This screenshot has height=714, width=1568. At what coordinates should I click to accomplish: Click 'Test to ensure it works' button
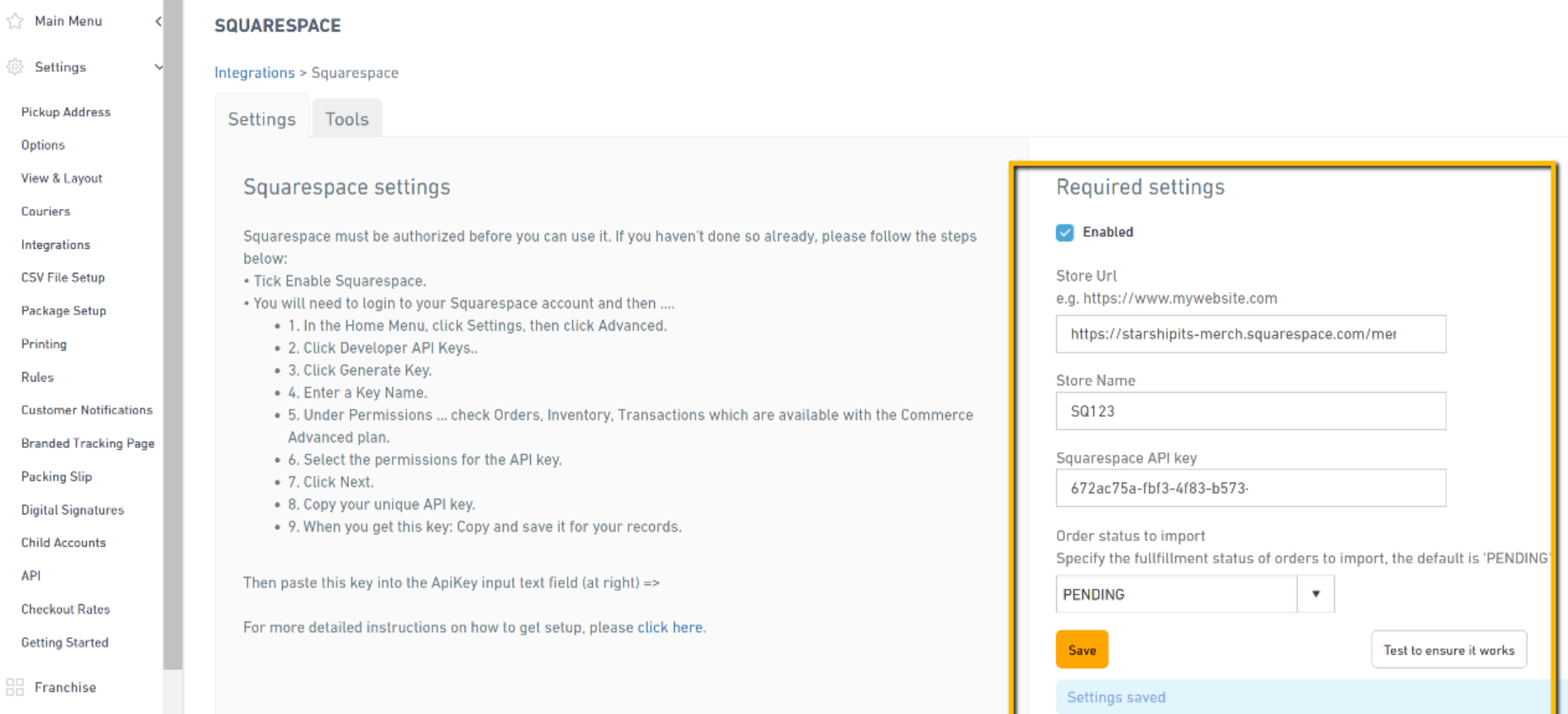pos(1449,649)
